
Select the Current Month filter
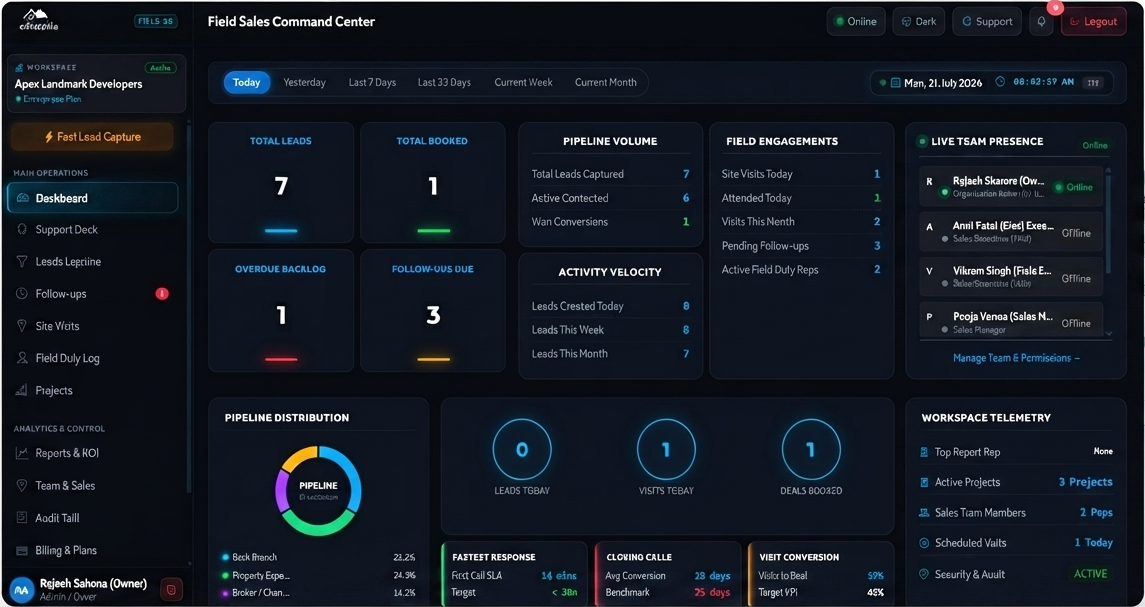click(605, 83)
